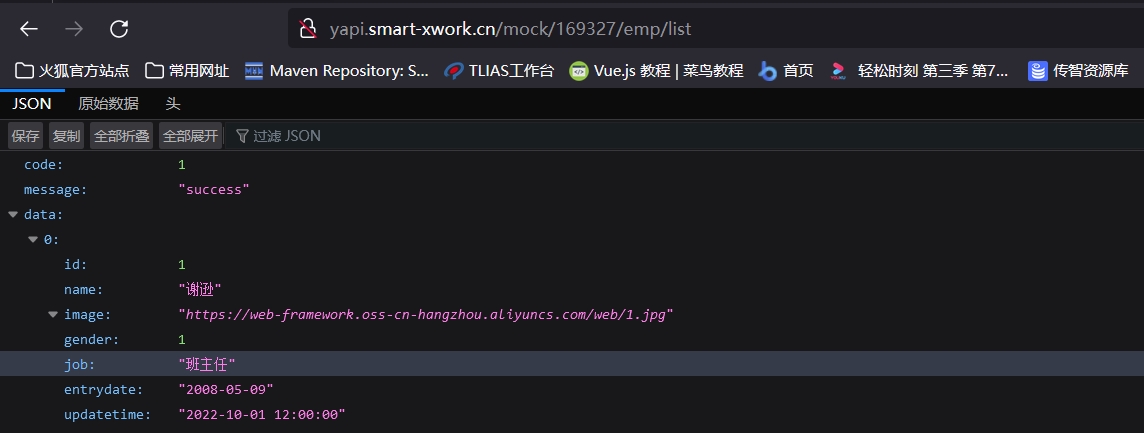
Task: Collapse the image row arrow
Action: (x=53, y=314)
